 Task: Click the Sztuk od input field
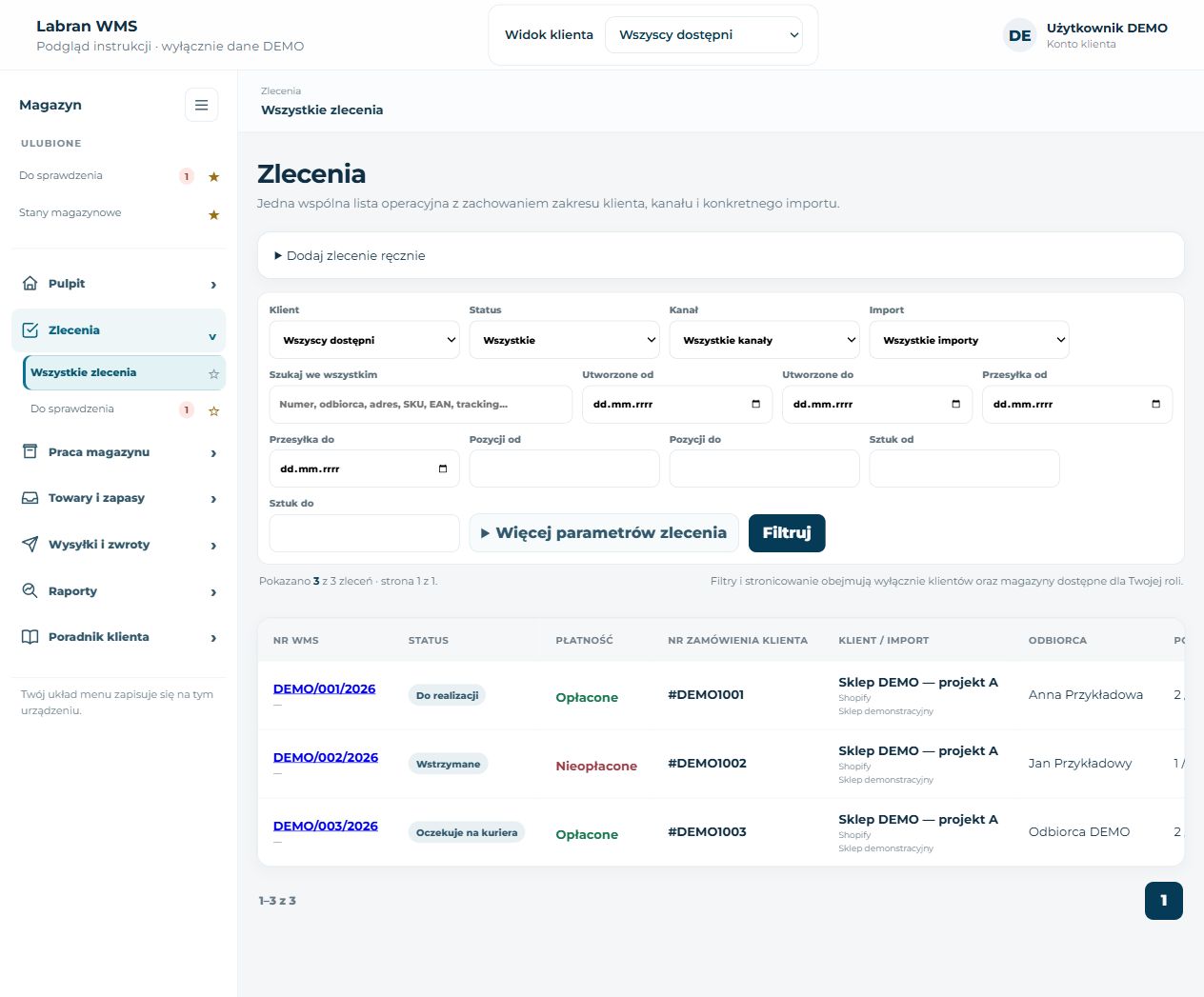(965, 469)
